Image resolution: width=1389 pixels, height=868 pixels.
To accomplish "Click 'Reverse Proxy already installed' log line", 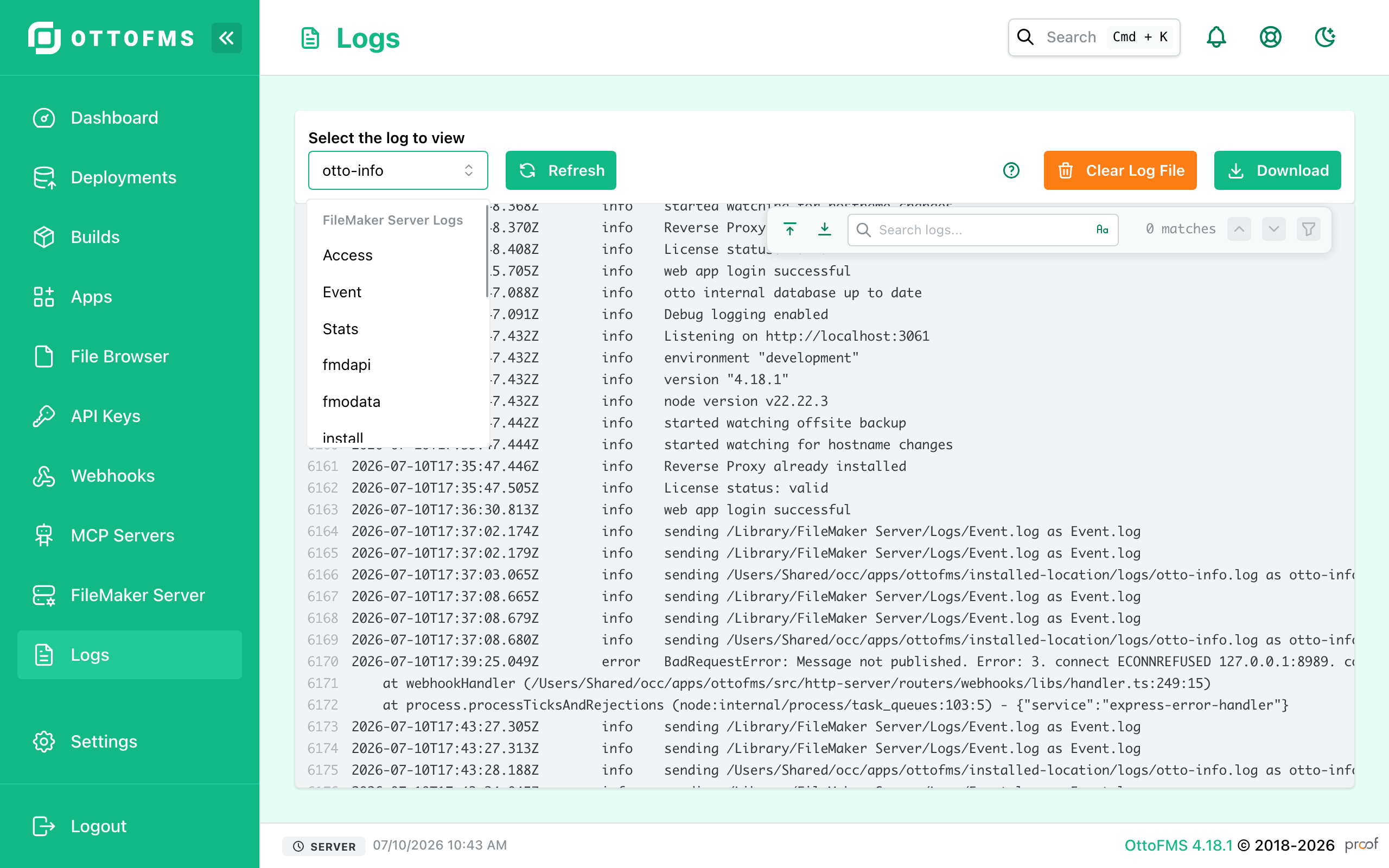I will [x=785, y=466].
